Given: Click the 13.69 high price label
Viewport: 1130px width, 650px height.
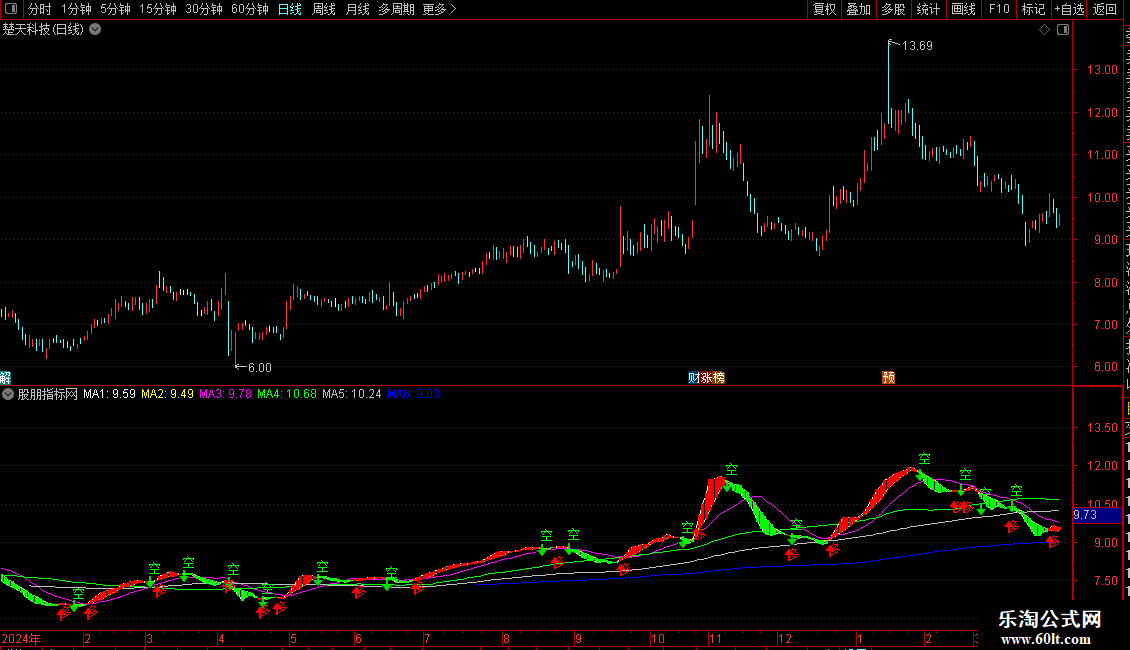Looking at the screenshot, I should pos(917,46).
